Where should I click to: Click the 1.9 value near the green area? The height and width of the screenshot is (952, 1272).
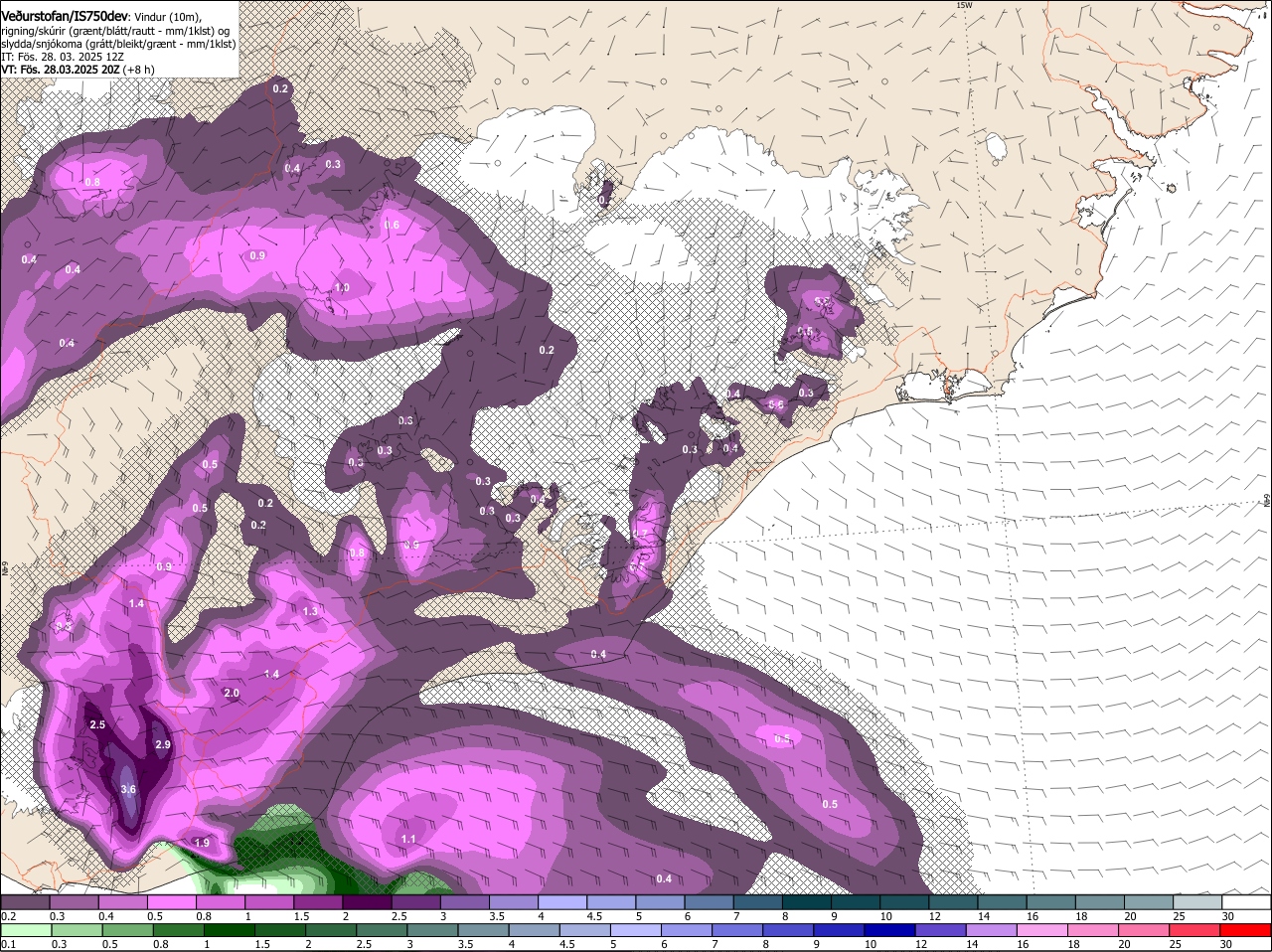(202, 843)
